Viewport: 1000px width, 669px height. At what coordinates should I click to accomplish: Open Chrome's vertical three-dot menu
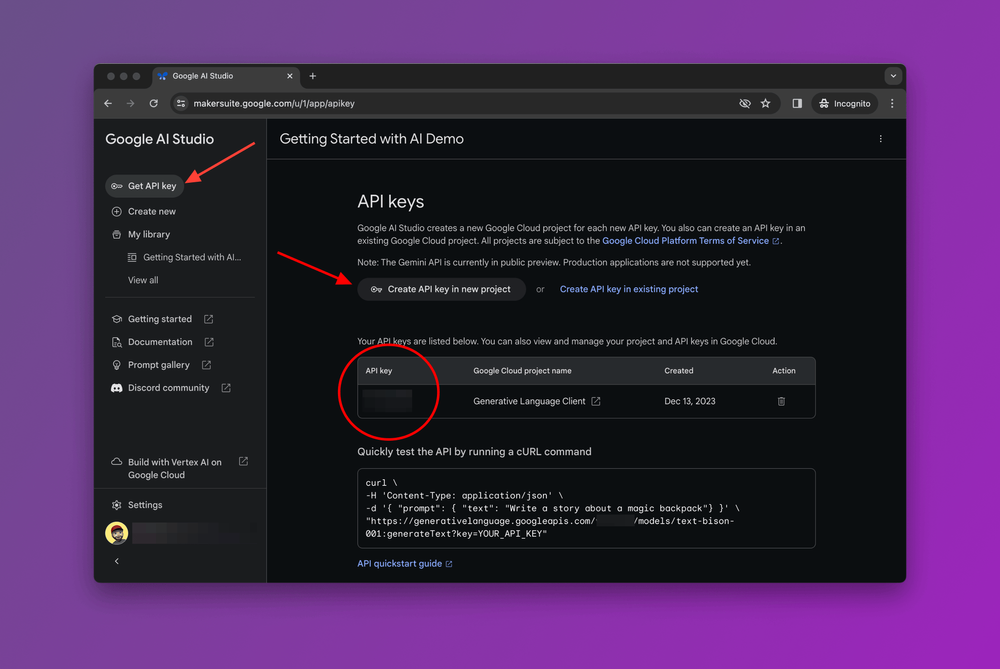click(x=892, y=103)
